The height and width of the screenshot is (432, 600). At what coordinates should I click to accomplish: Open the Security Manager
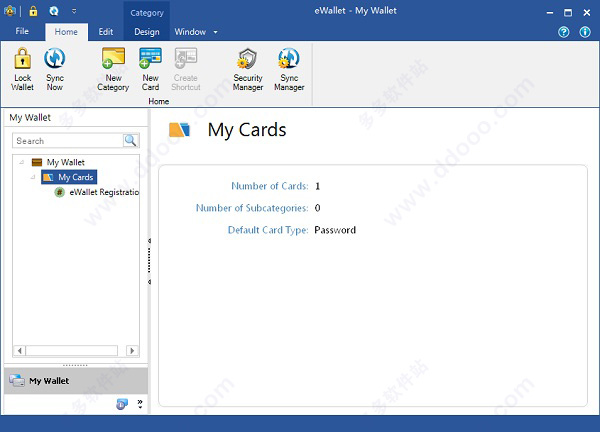(x=248, y=69)
